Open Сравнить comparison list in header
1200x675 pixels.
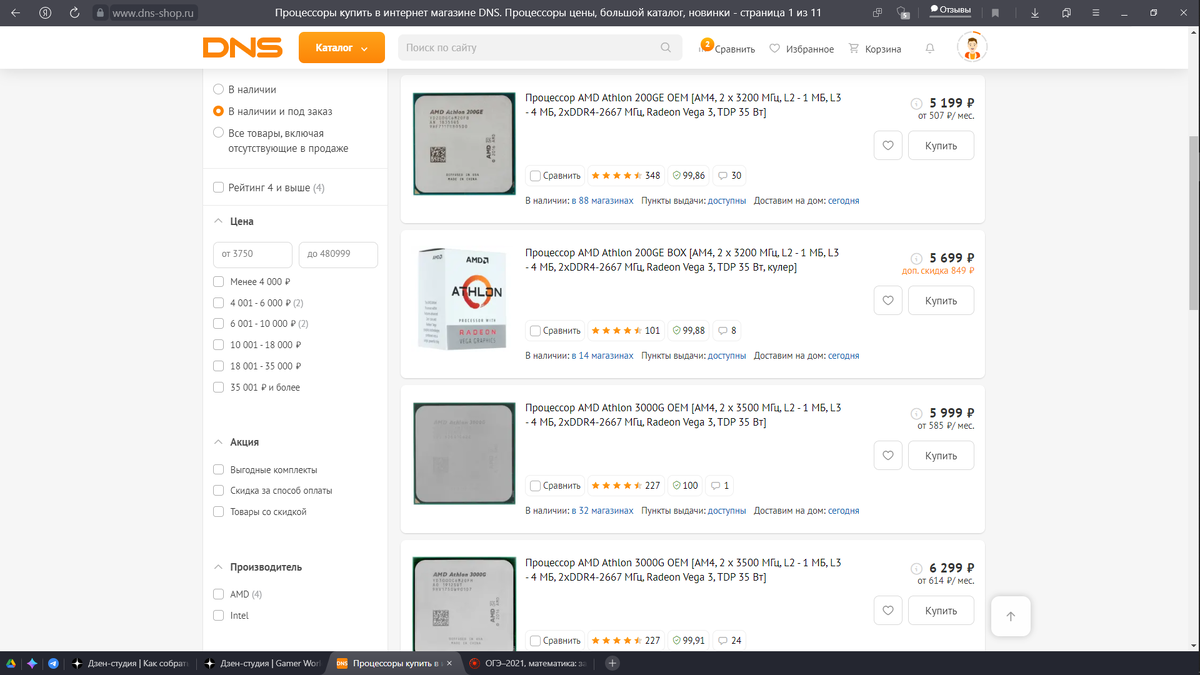coord(727,49)
